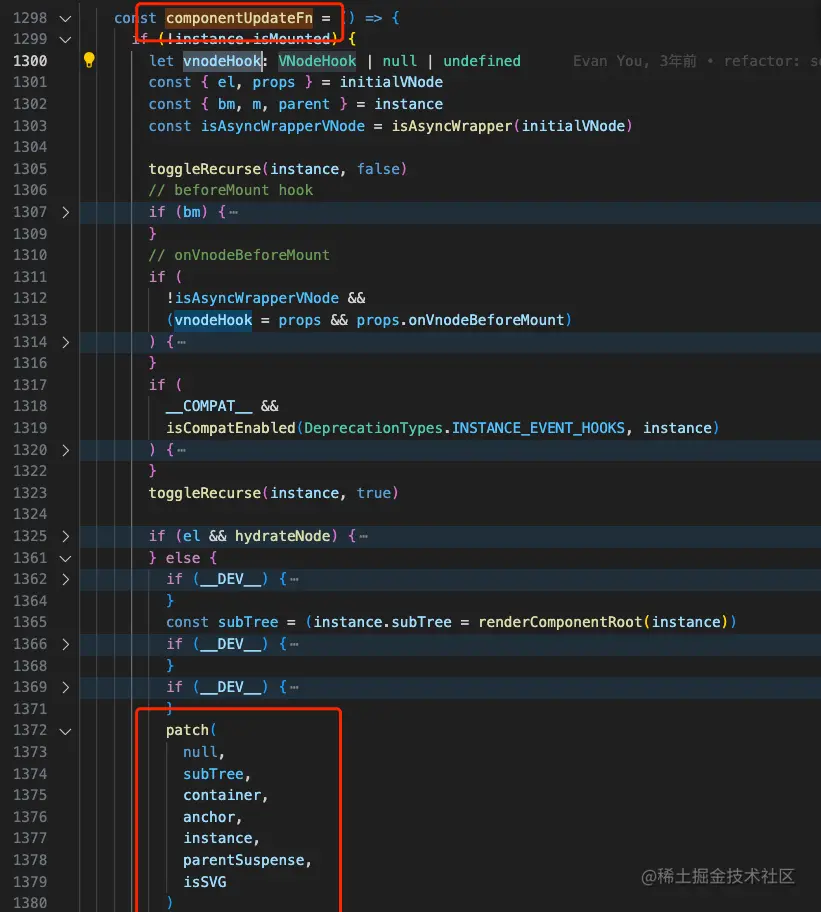Viewport: 821px width, 912px height.
Task: Click the 'patch' function call
Action: [x=187, y=730]
